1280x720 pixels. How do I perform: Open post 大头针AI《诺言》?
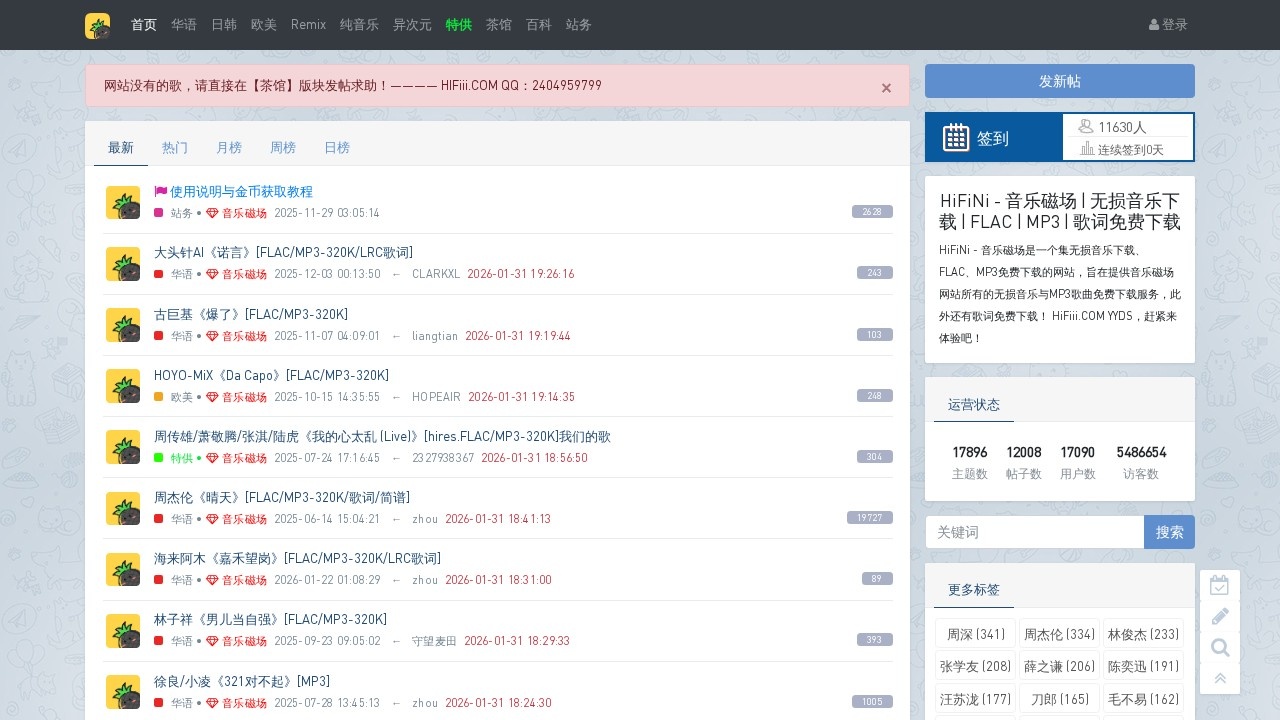point(283,252)
